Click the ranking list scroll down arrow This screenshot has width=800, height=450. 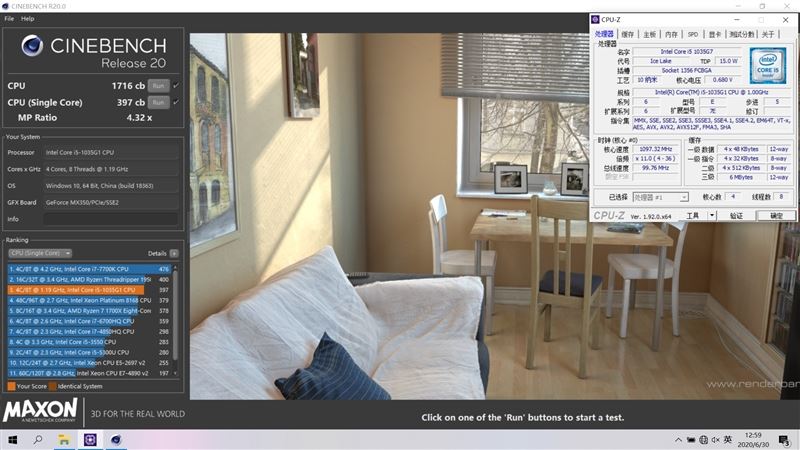tap(176, 373)
